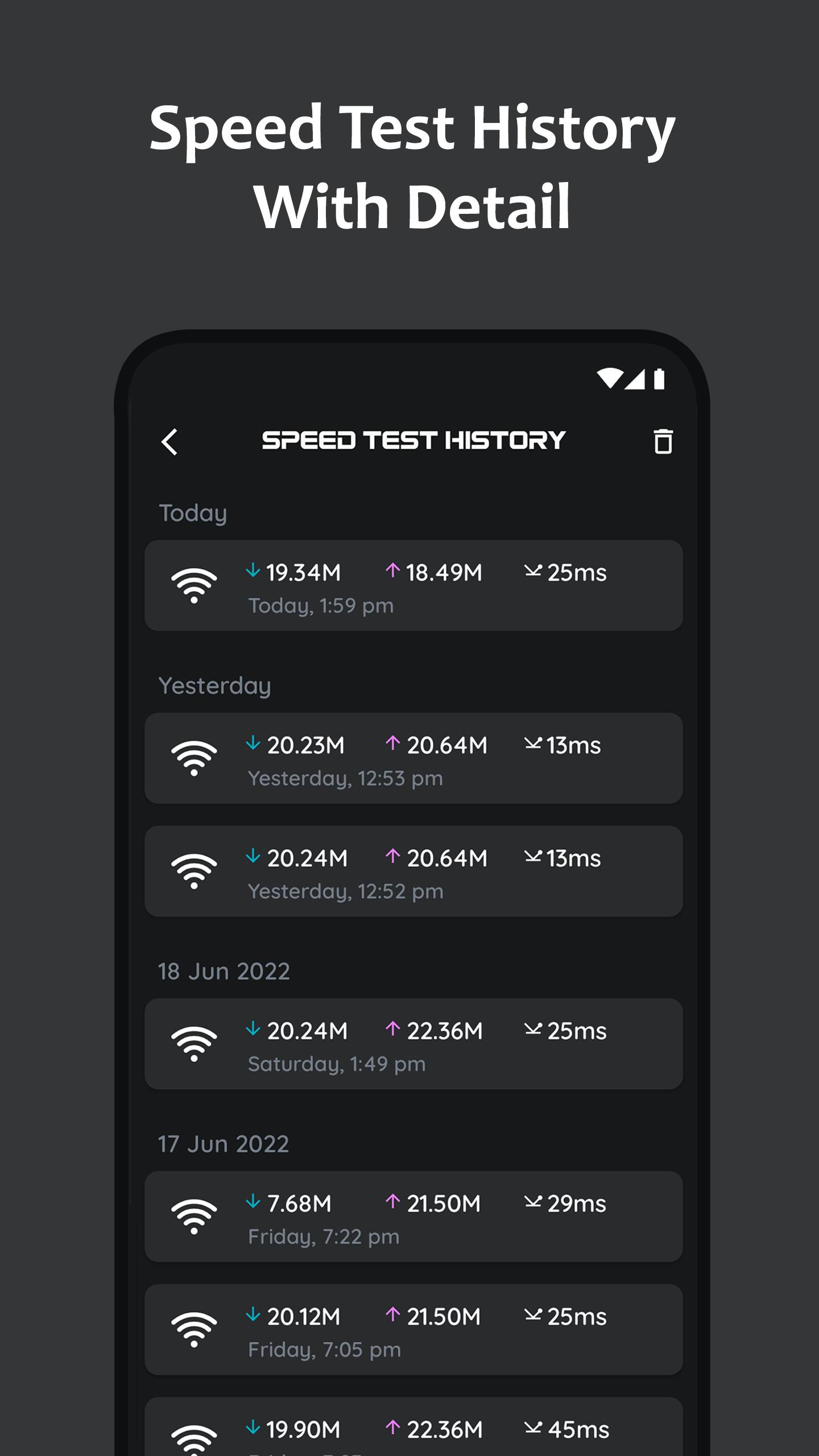Click ping icon next to 29ms
The image size is (819, 1456).
coord(533,1201)
